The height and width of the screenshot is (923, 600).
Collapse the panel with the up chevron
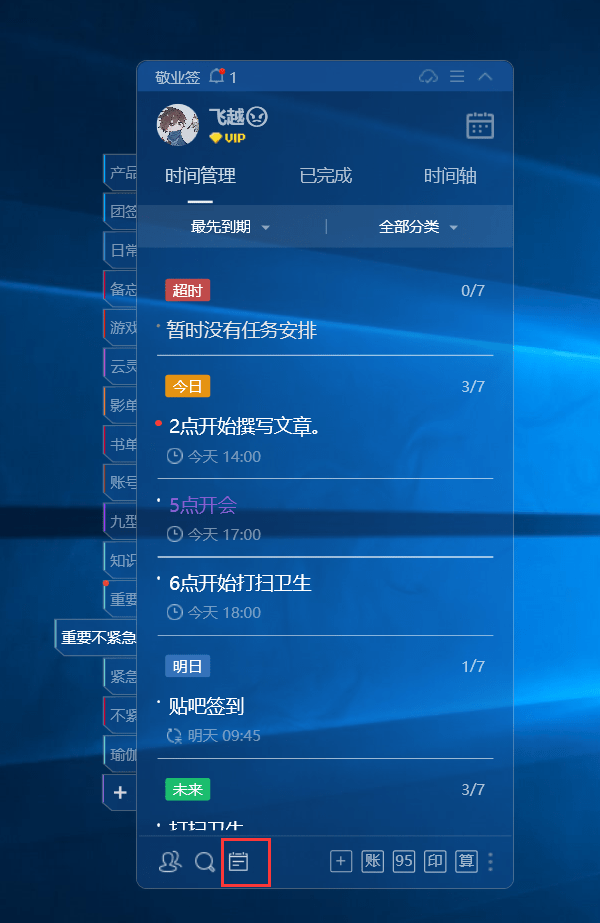485,77
